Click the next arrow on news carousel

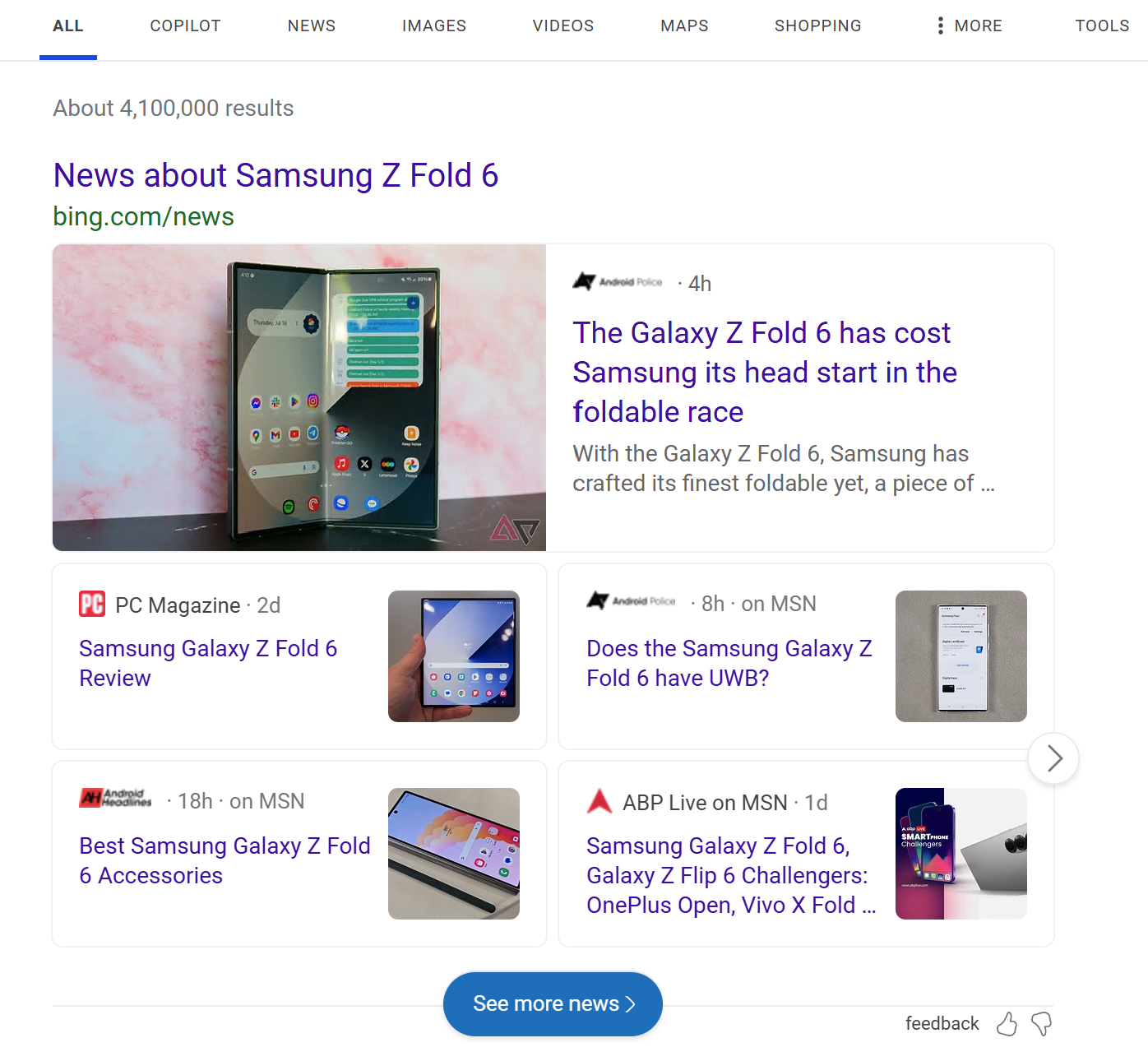point(1053,758)
